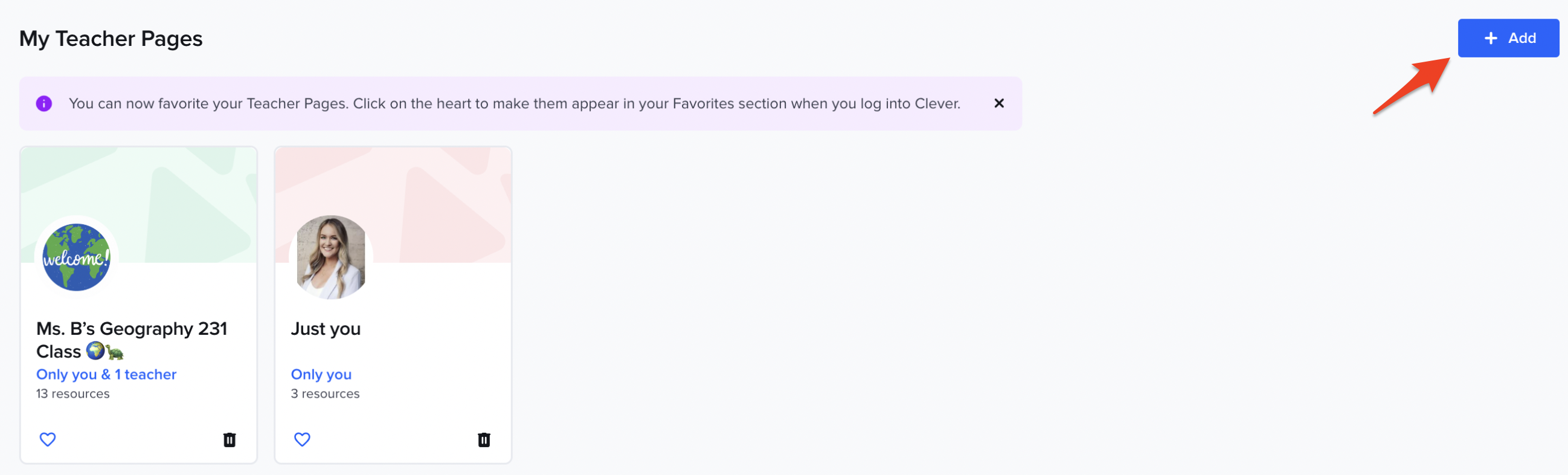Viewport: 1568px width, 475px height.
Task: Click the Just you card title
Action: (326, 328)
